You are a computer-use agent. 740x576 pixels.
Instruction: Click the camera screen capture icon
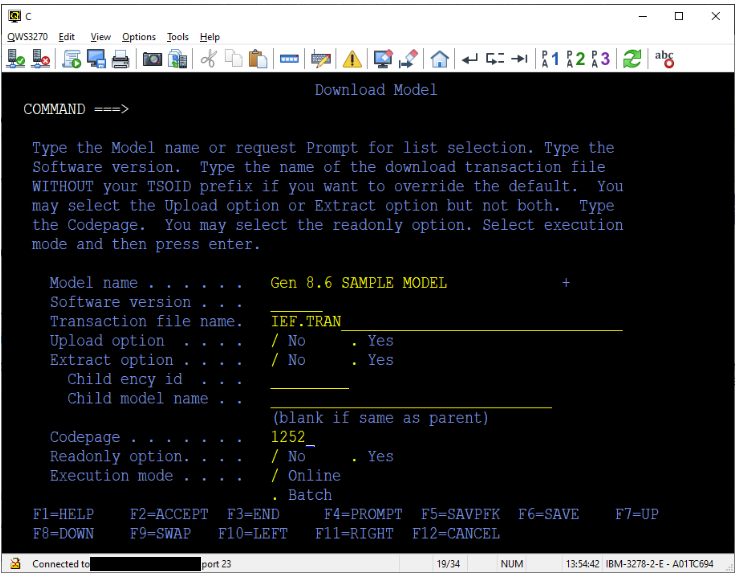click(x=152, y=59)
